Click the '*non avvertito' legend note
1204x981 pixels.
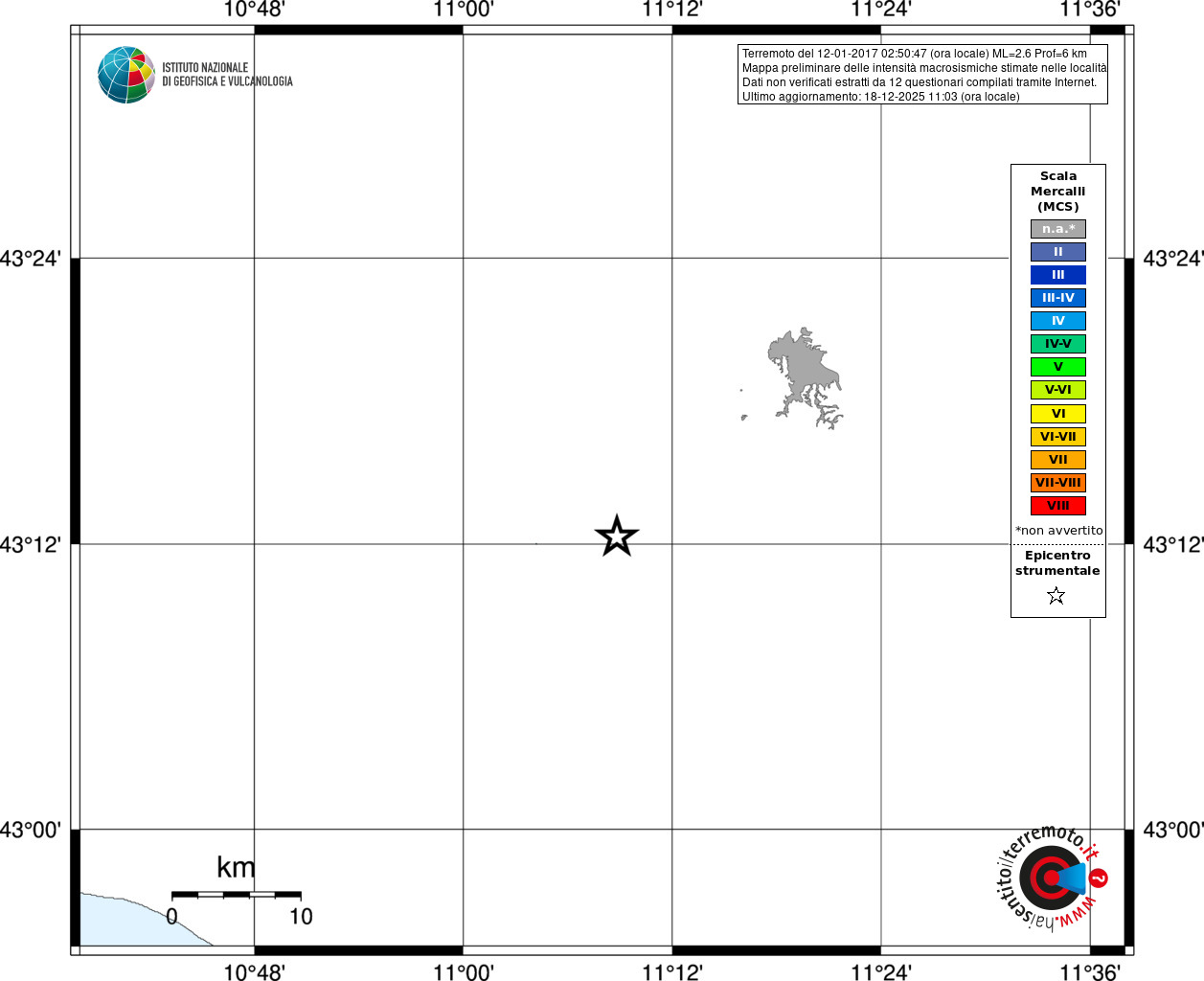pos(1058,531)
